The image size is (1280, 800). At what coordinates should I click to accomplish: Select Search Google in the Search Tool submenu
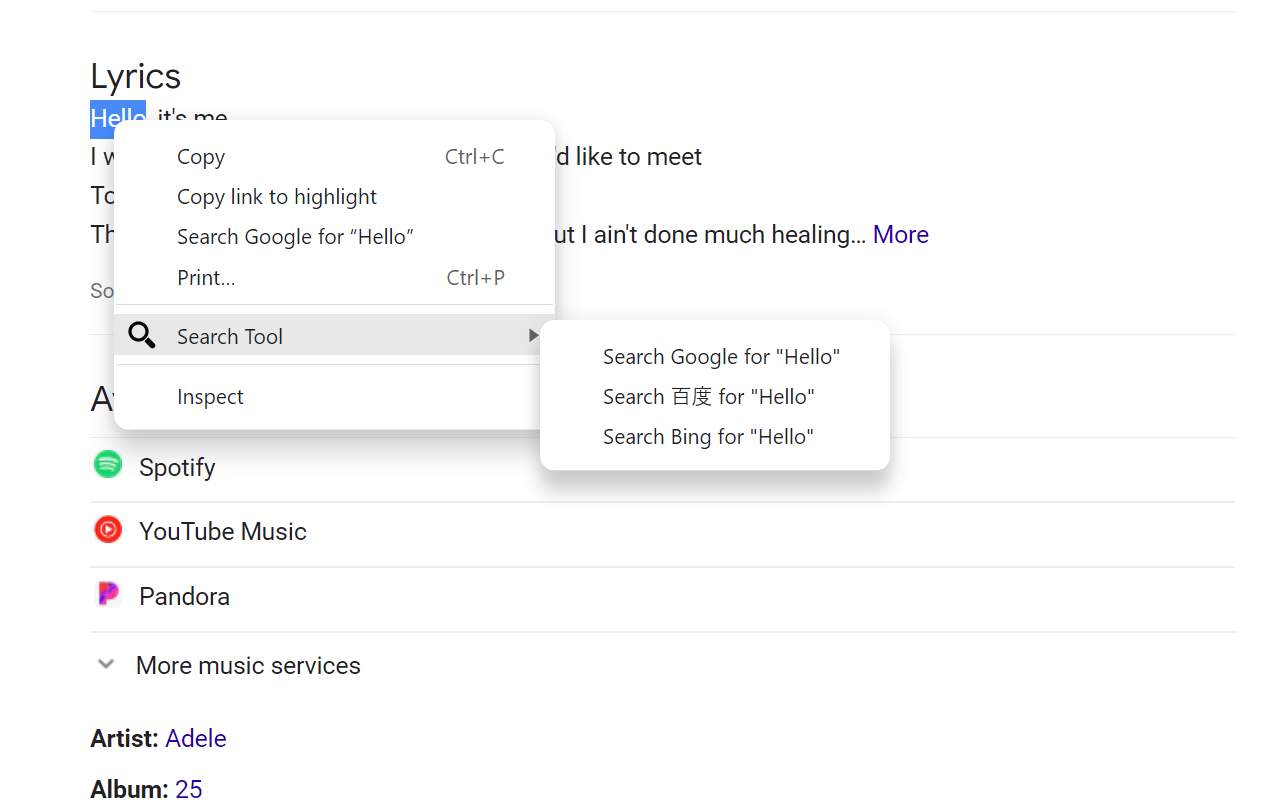(721, 357)
